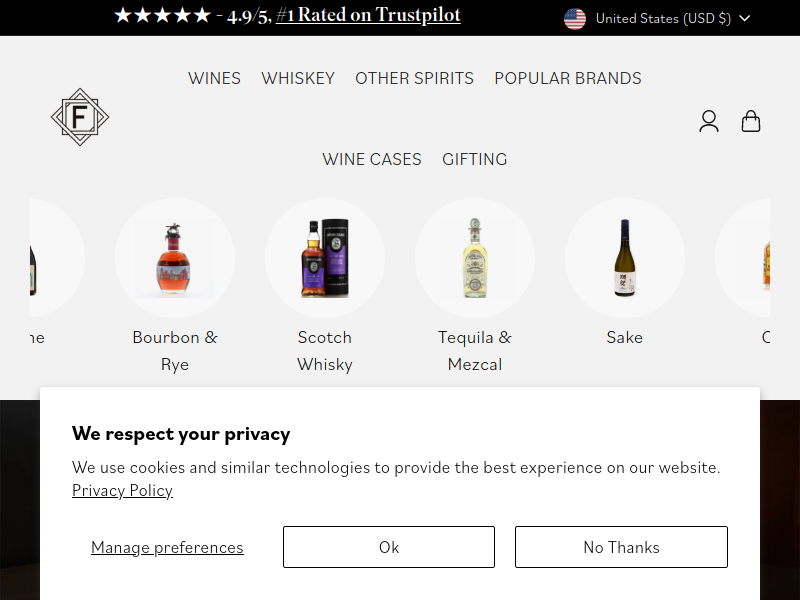The height and width of the screenshot is (600, 800).
Task: Open the Gifting menu item
Action: click(475, 159)
